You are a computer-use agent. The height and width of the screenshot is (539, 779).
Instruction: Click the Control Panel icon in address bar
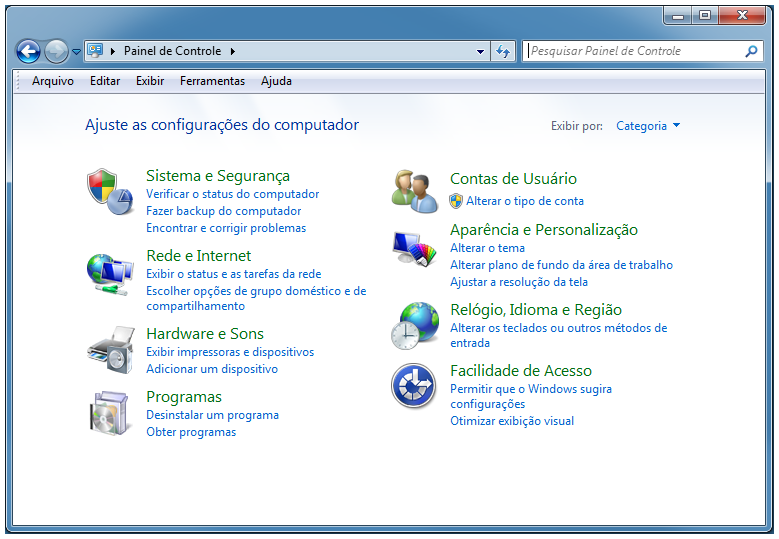95,51
